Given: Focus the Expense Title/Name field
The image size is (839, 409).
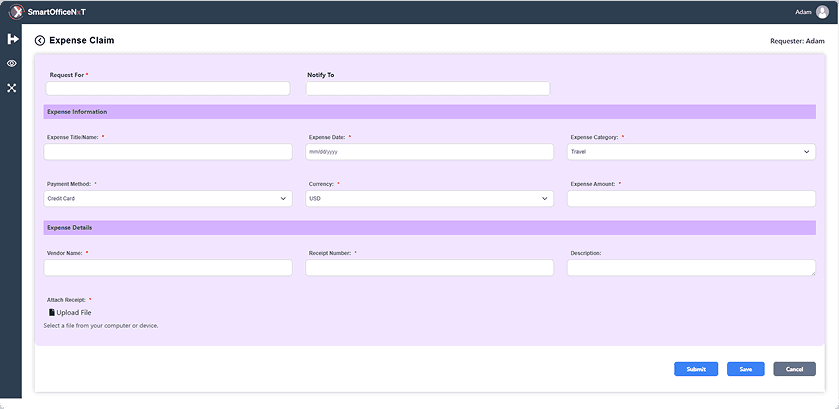Looking at the screenshot, I should pos(168,152).
